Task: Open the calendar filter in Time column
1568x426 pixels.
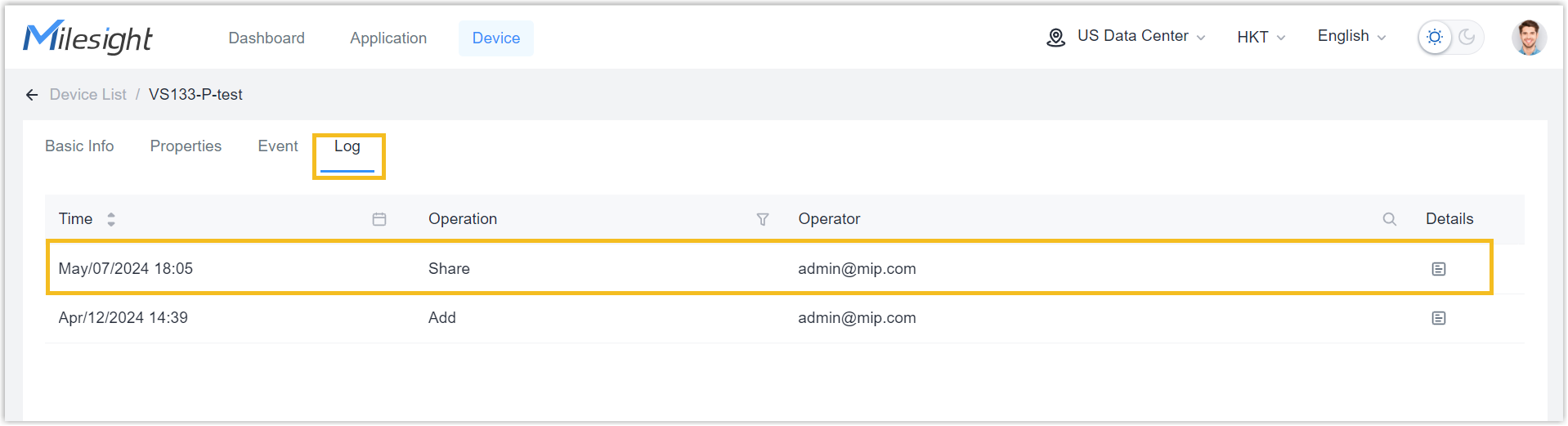Action: [379, 219]
